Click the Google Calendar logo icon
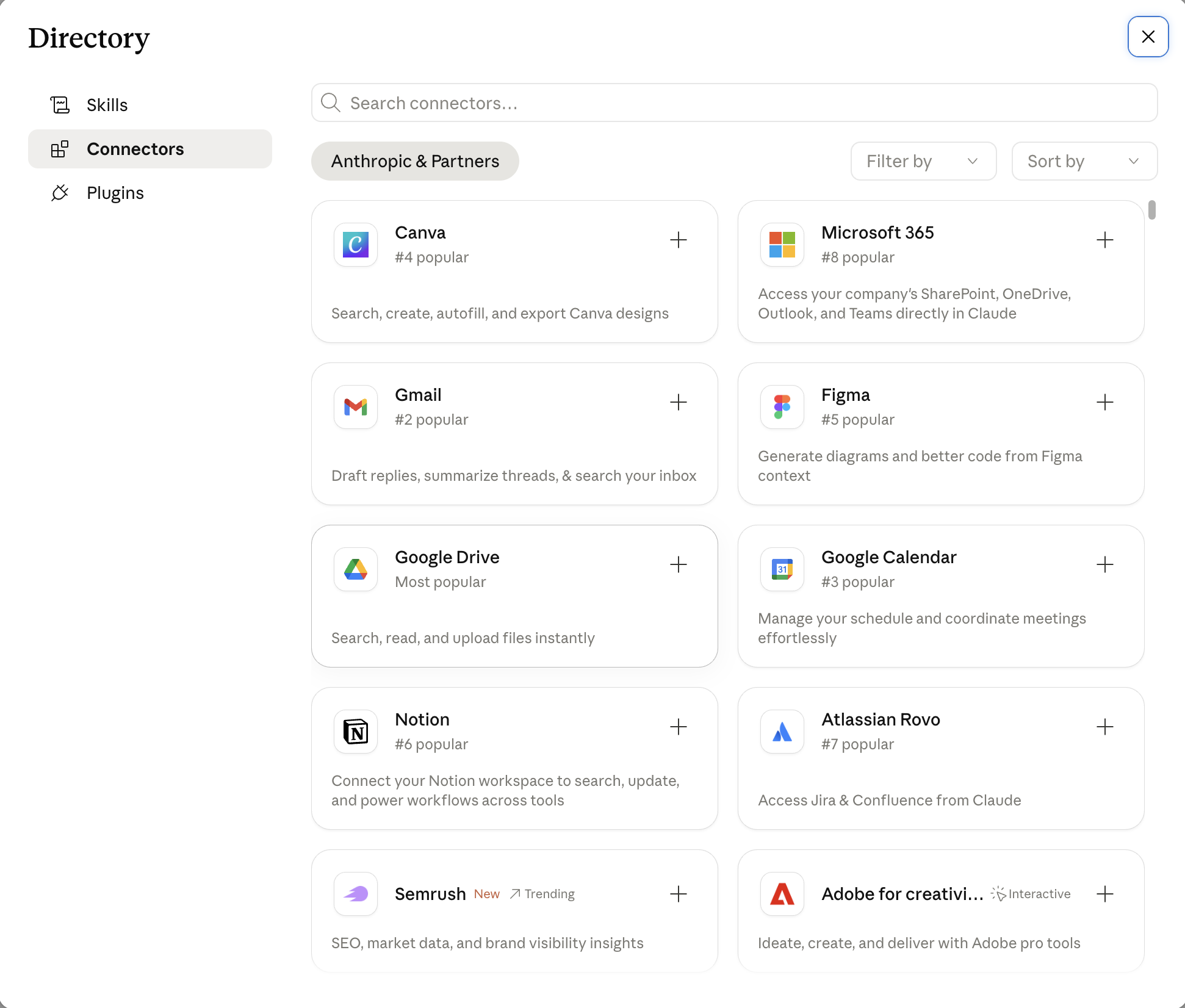The width and height of the screenshot is (1185, 1008). (782, 569)
